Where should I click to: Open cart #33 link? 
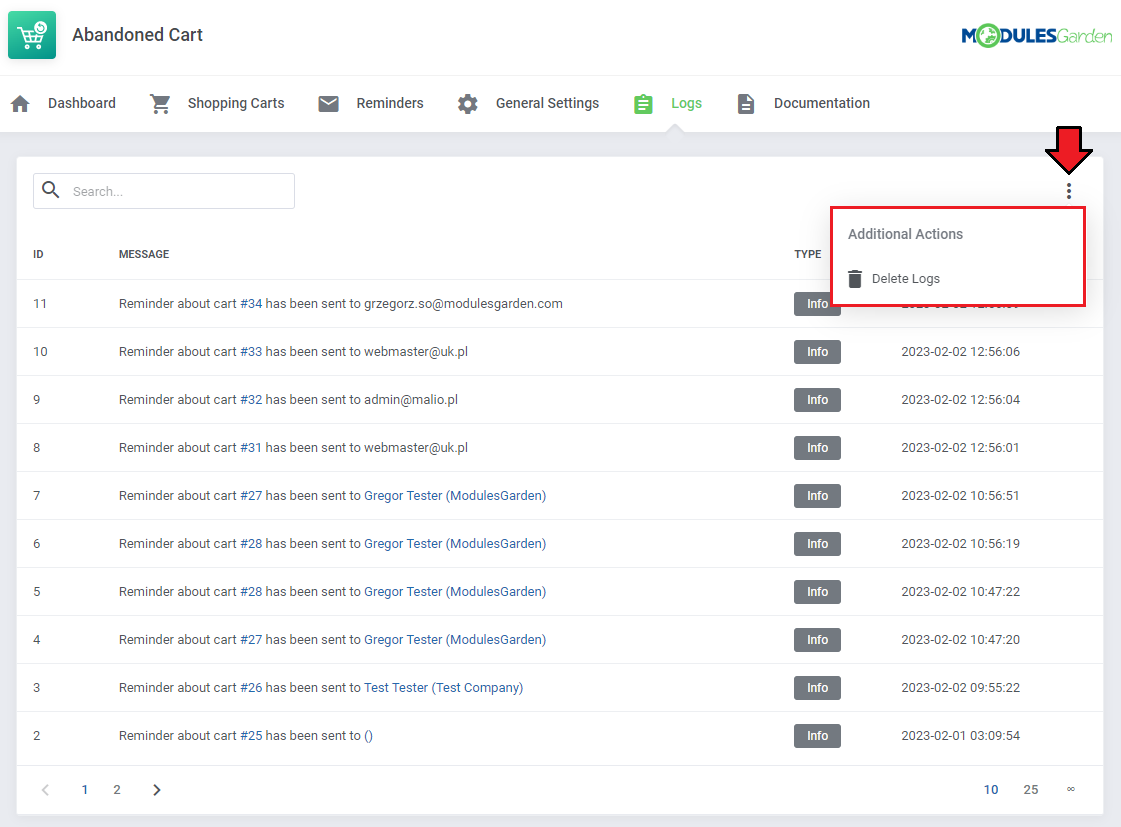tap(251, 352)
